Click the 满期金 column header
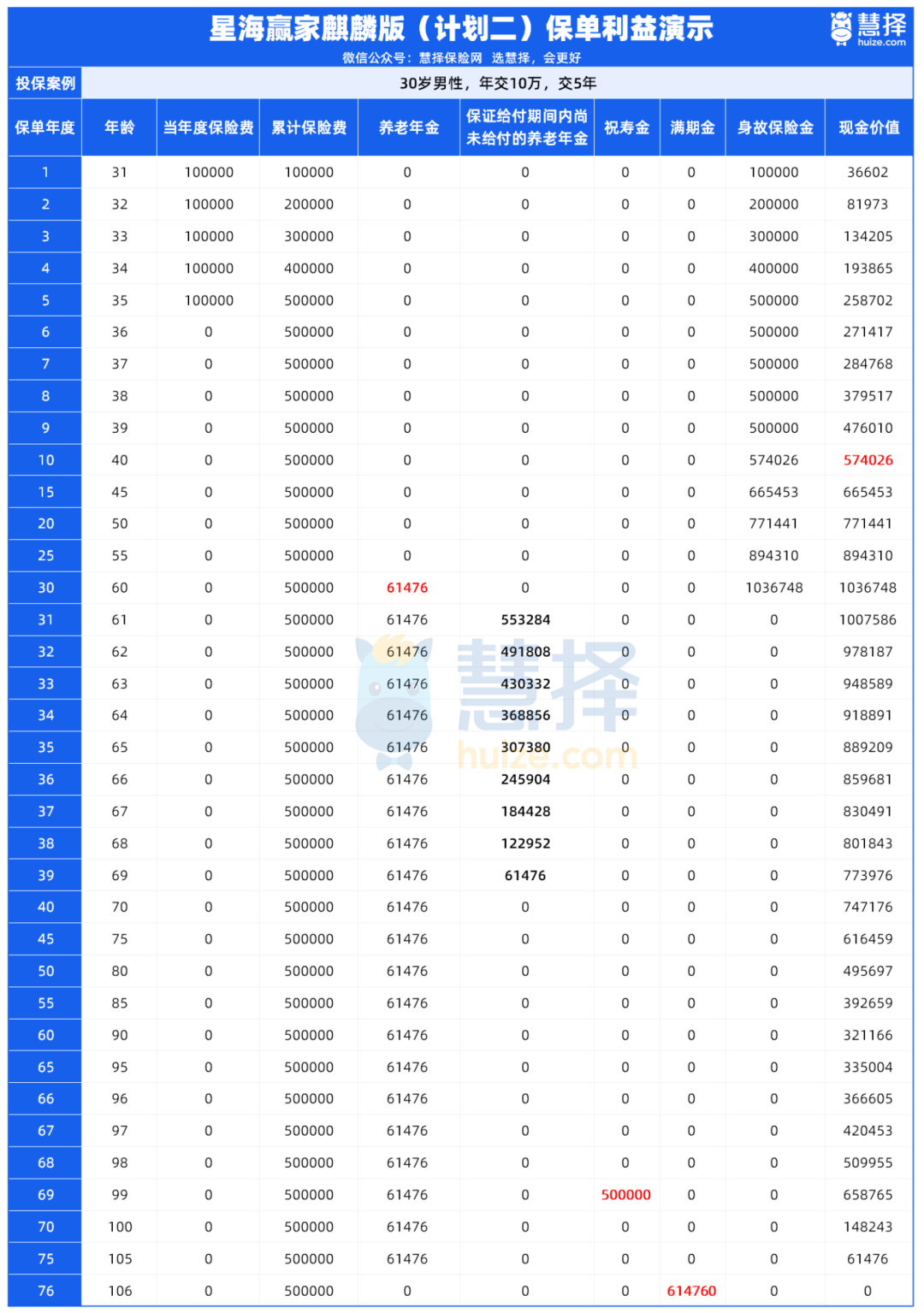 692,127
